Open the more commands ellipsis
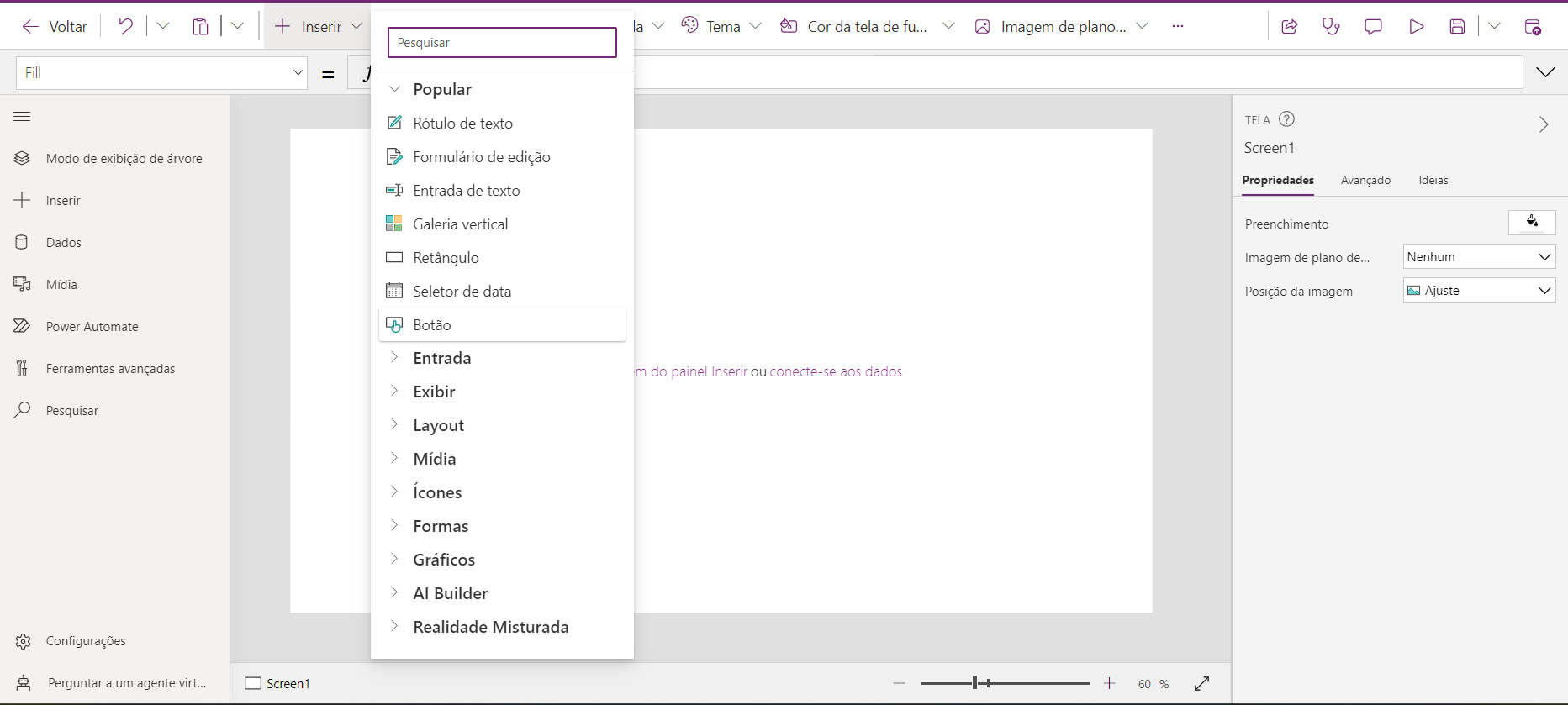The image size is (1568, 705). (x=1178, y=26)
